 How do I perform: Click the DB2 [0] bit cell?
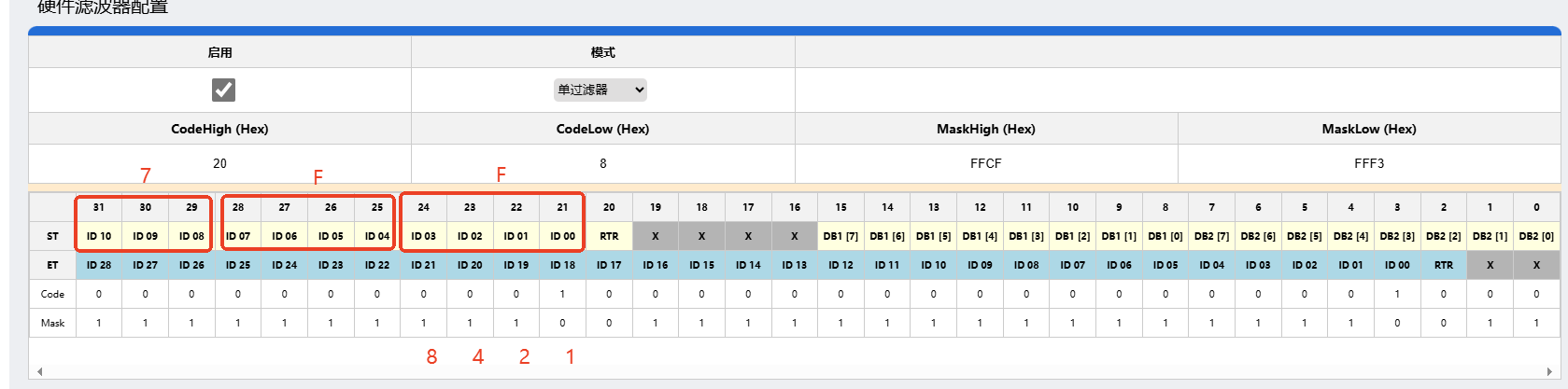[1536, 236]
